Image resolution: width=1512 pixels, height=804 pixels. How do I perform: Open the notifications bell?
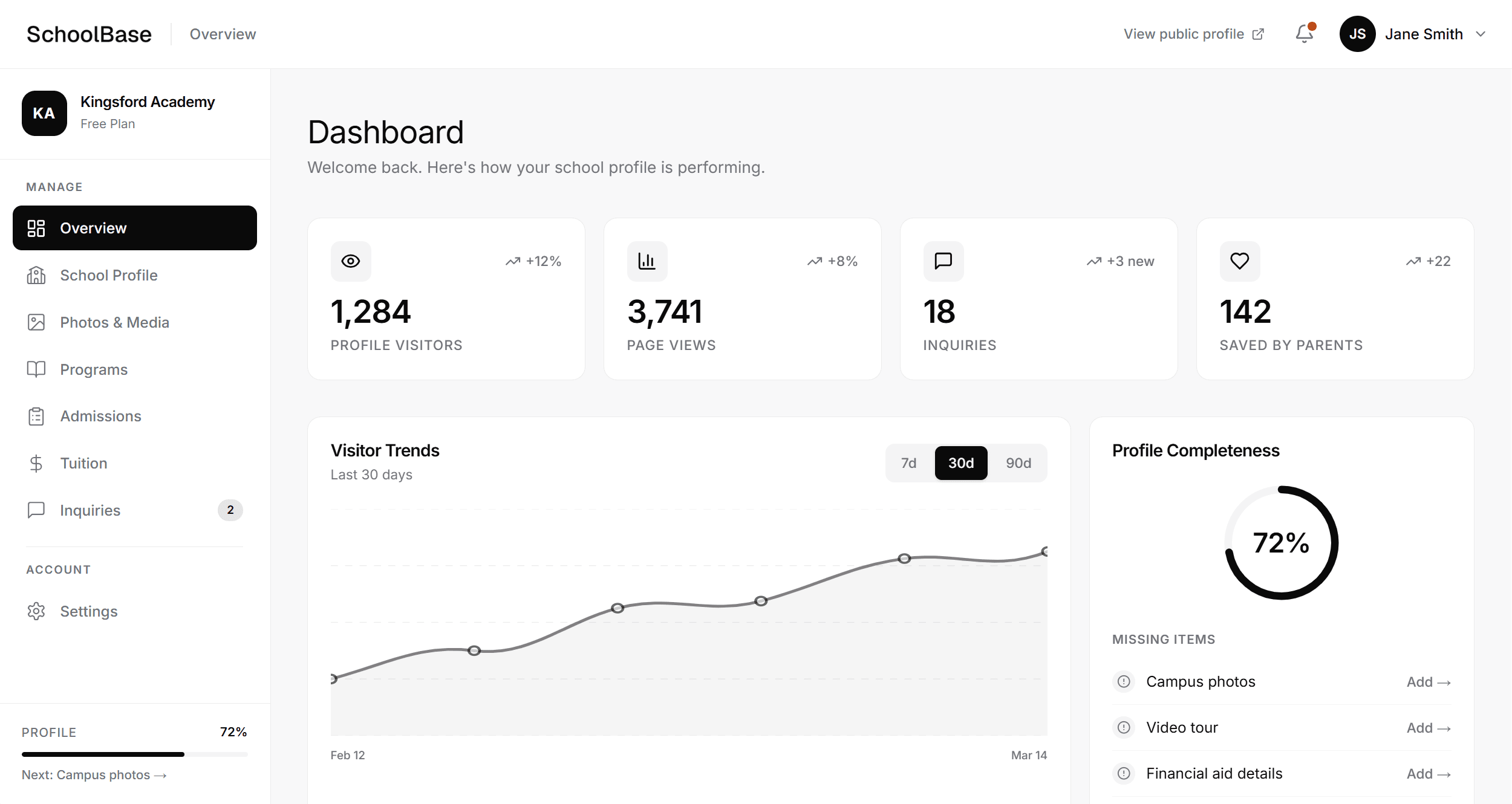click(1305, 34)
